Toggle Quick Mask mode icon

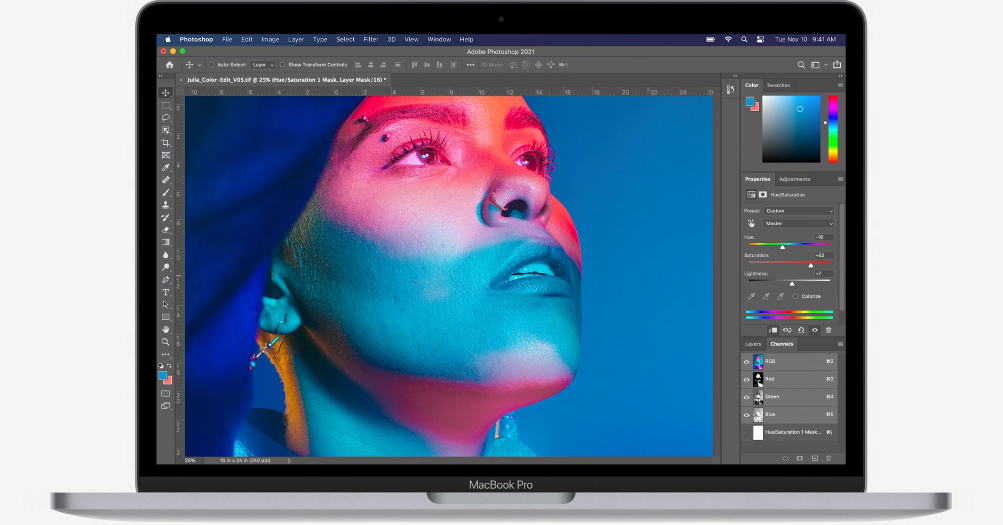(166, 393)
